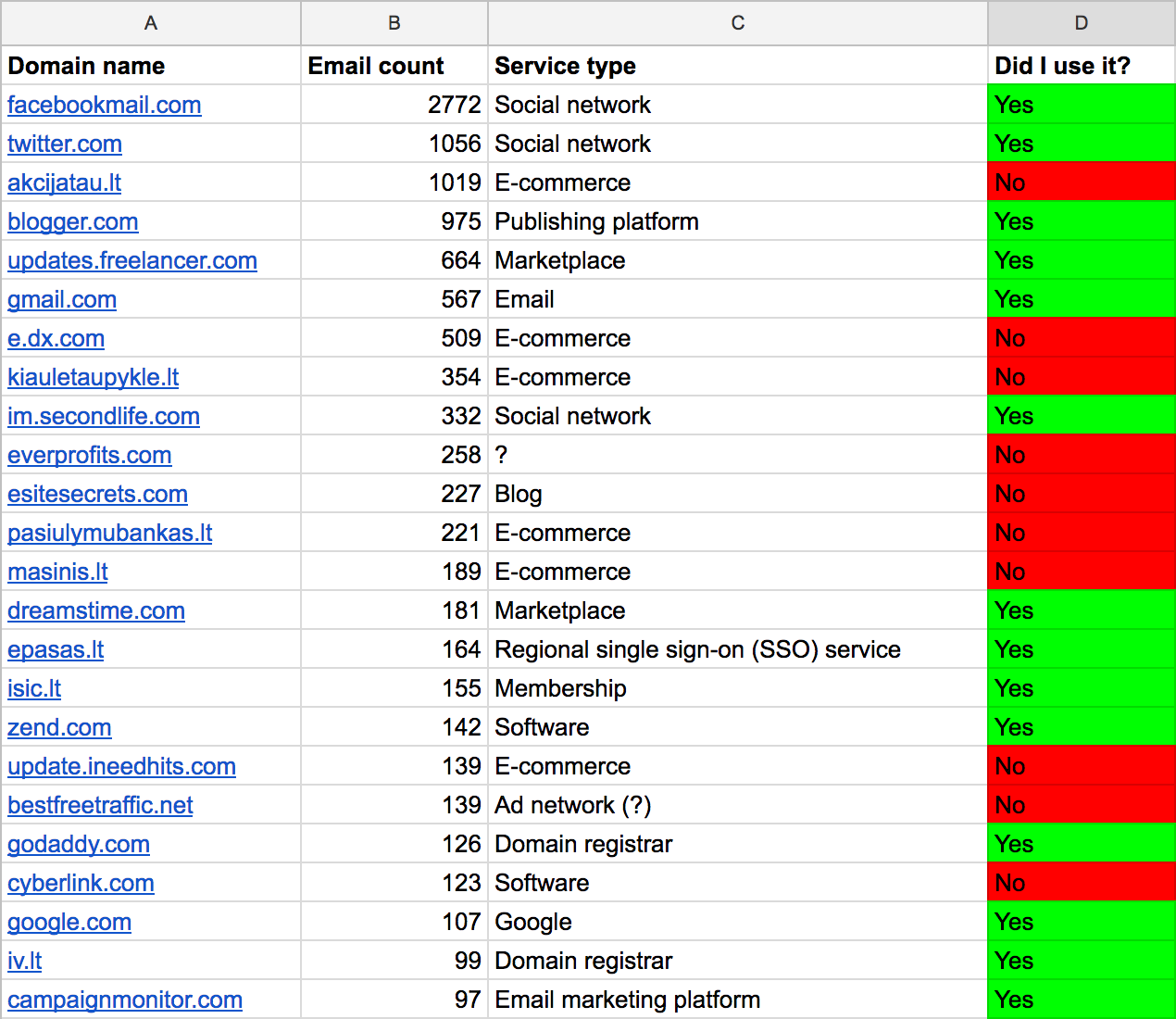Click the 'Domain name' header cell
Image resolution: width=1176 pixels, height=1019 pixels.
click(x=151, y=66)
